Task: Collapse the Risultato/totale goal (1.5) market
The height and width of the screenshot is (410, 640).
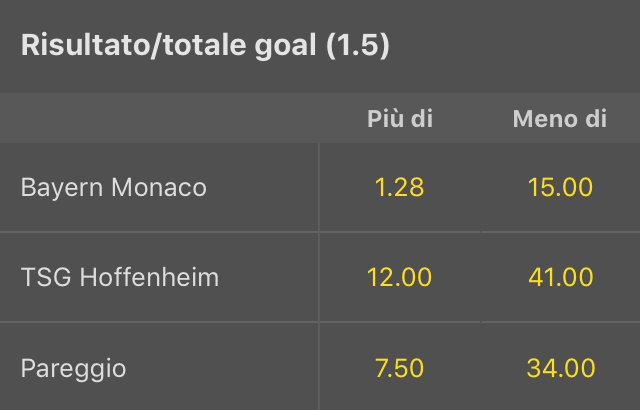Action: pos(205,46)
